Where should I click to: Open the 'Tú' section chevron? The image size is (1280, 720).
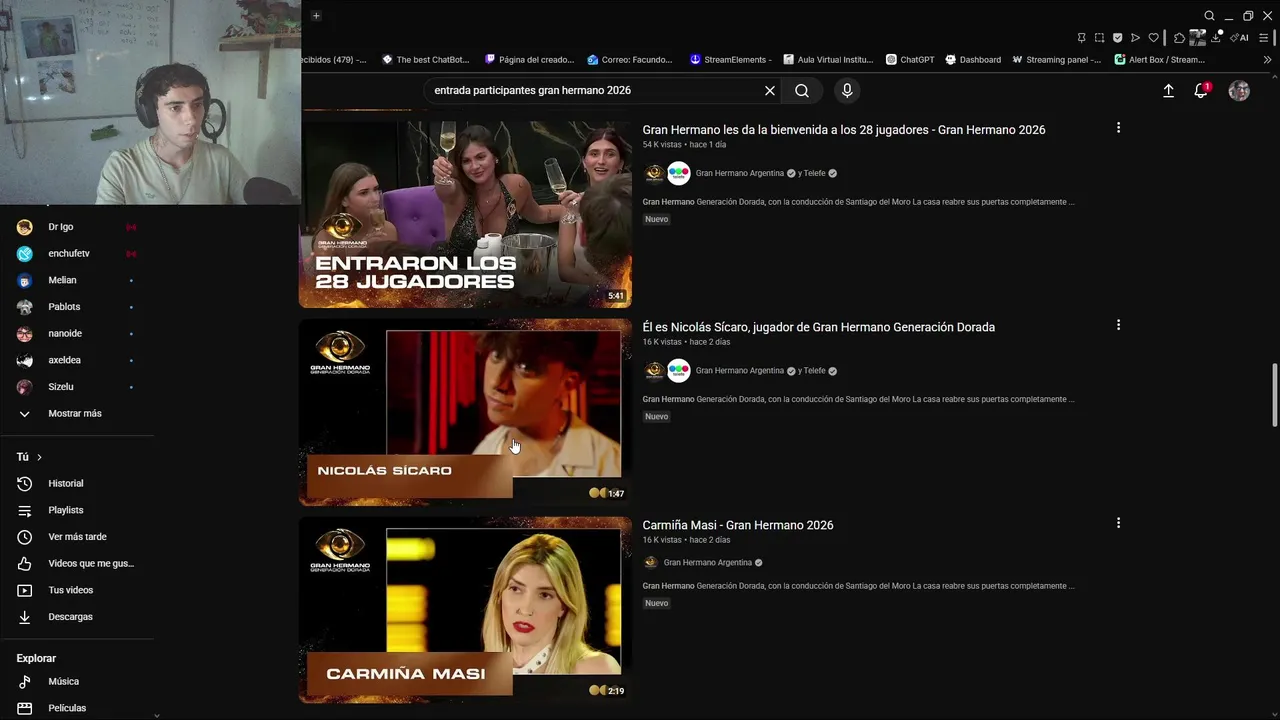[39, 457]
